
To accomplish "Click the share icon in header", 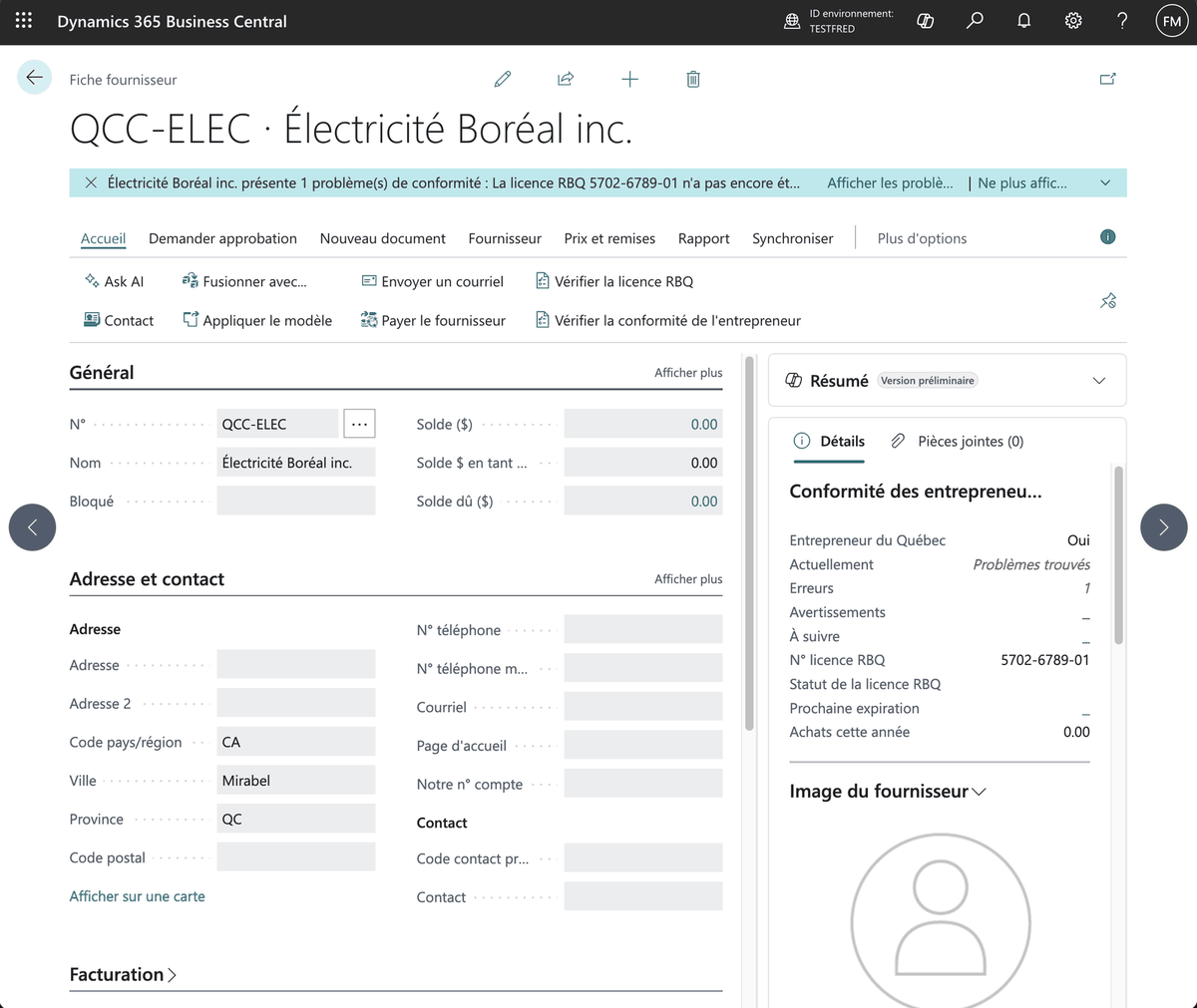I will (566, 79).
